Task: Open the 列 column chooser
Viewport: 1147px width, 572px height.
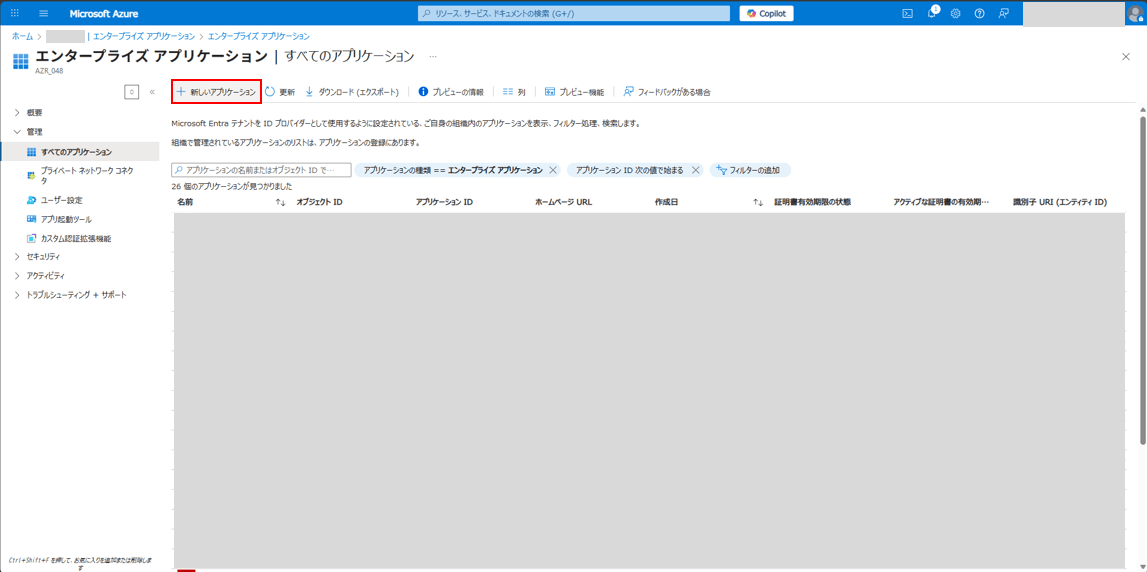Action: 514,92
